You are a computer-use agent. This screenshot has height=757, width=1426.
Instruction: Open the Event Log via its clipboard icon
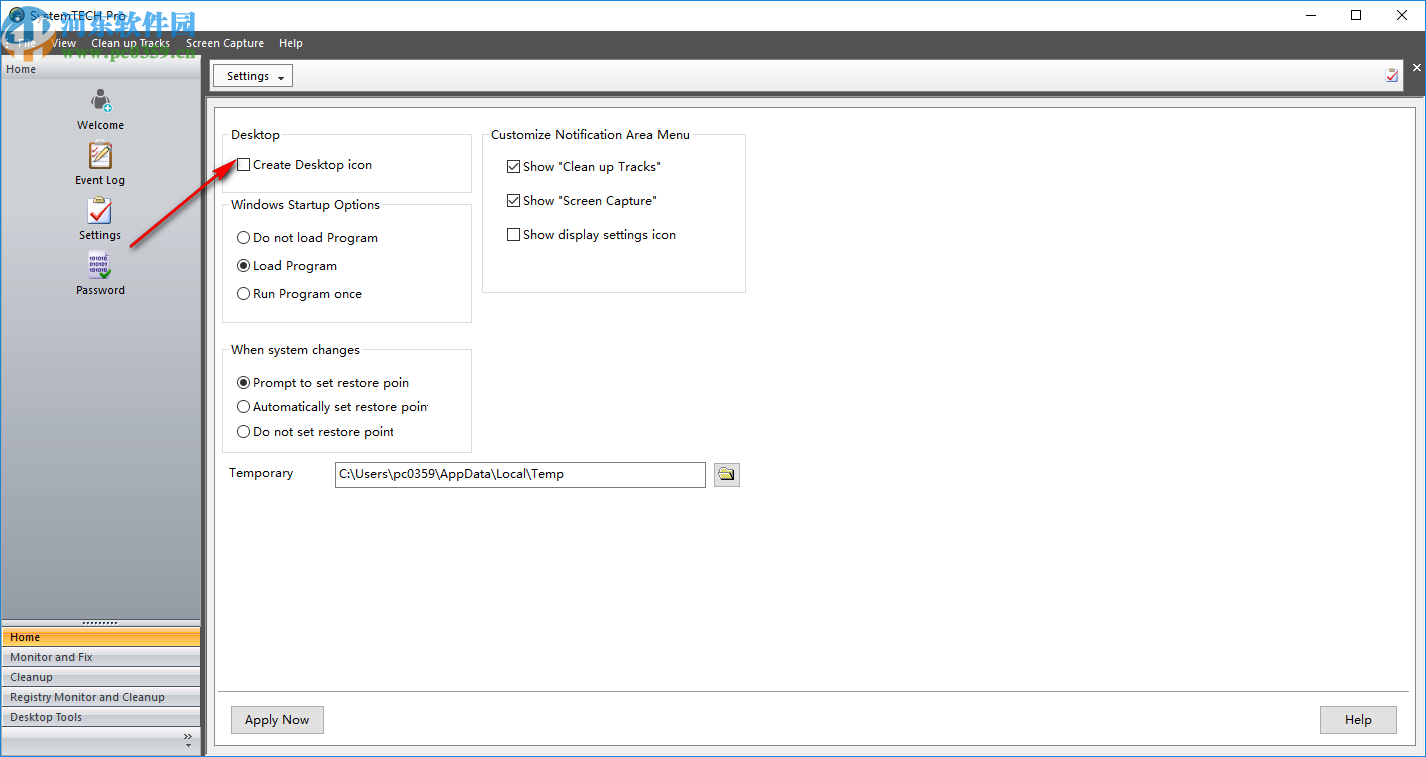(x=100, y=157)
